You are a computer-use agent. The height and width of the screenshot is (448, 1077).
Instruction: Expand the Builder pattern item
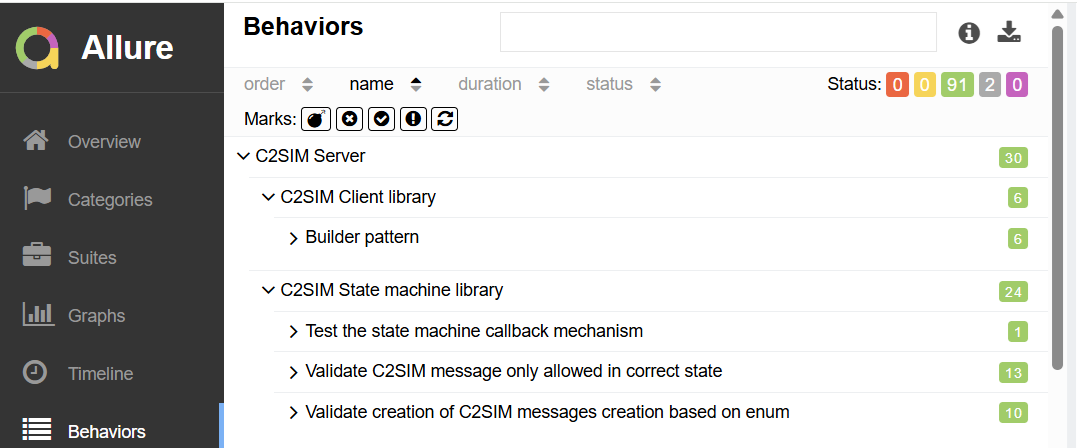[x=293, y=238]
